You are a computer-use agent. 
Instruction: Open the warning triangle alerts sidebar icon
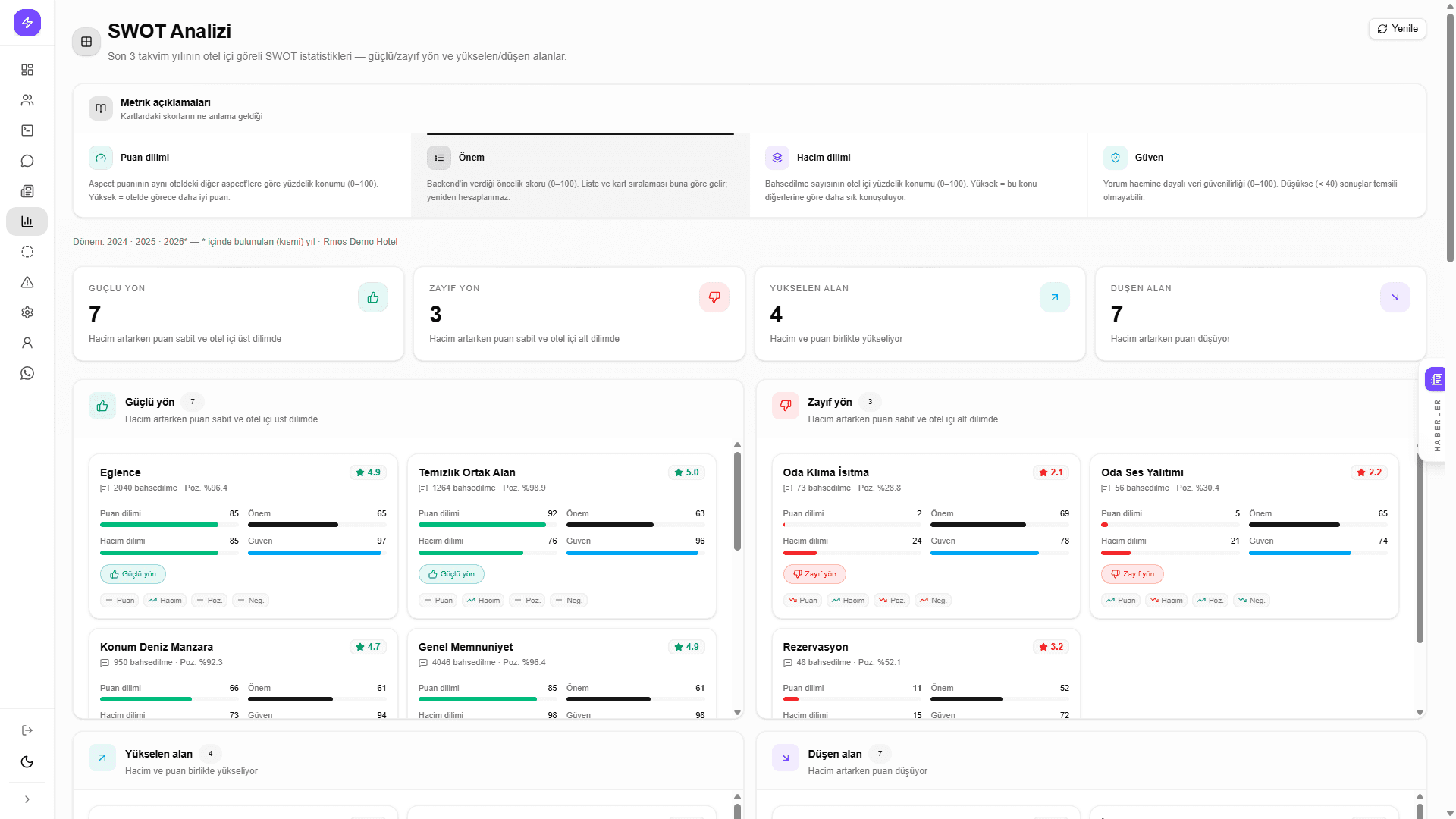(27, 282)
